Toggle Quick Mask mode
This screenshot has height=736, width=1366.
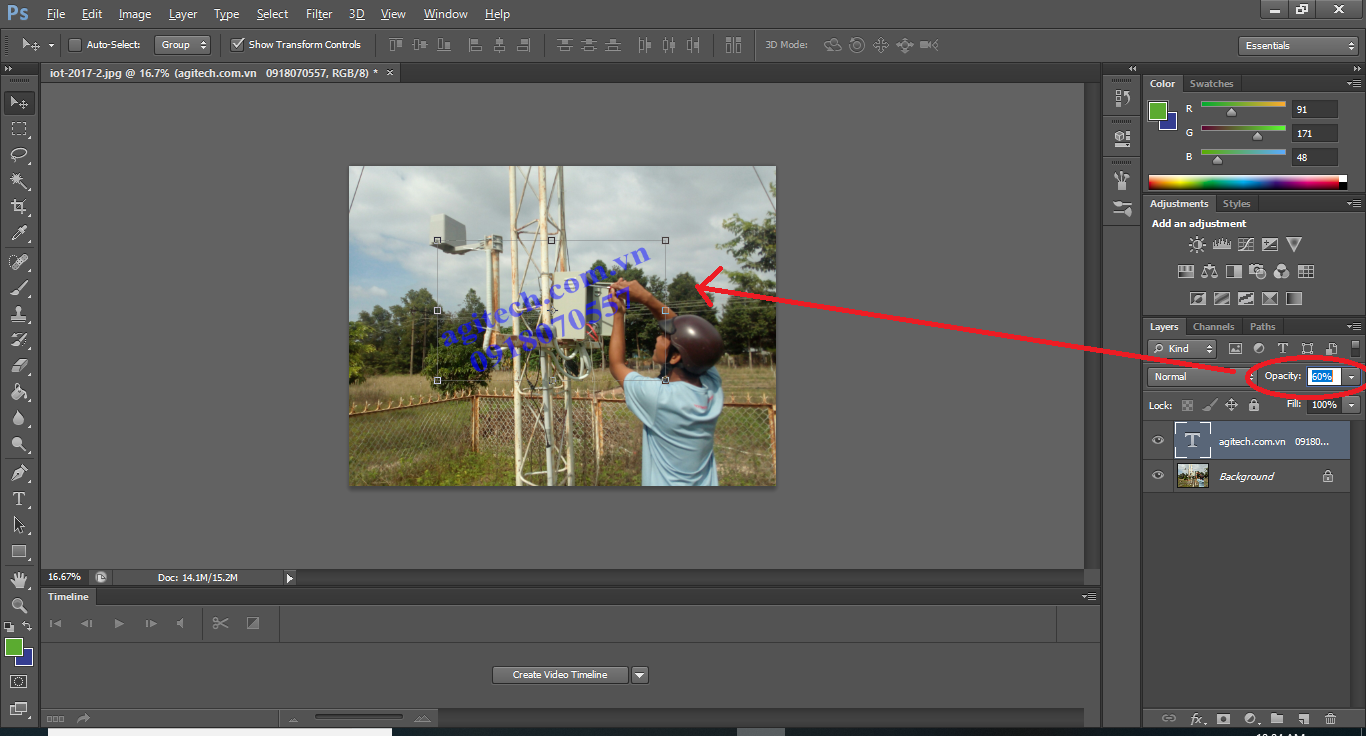[x=19, y=681]
